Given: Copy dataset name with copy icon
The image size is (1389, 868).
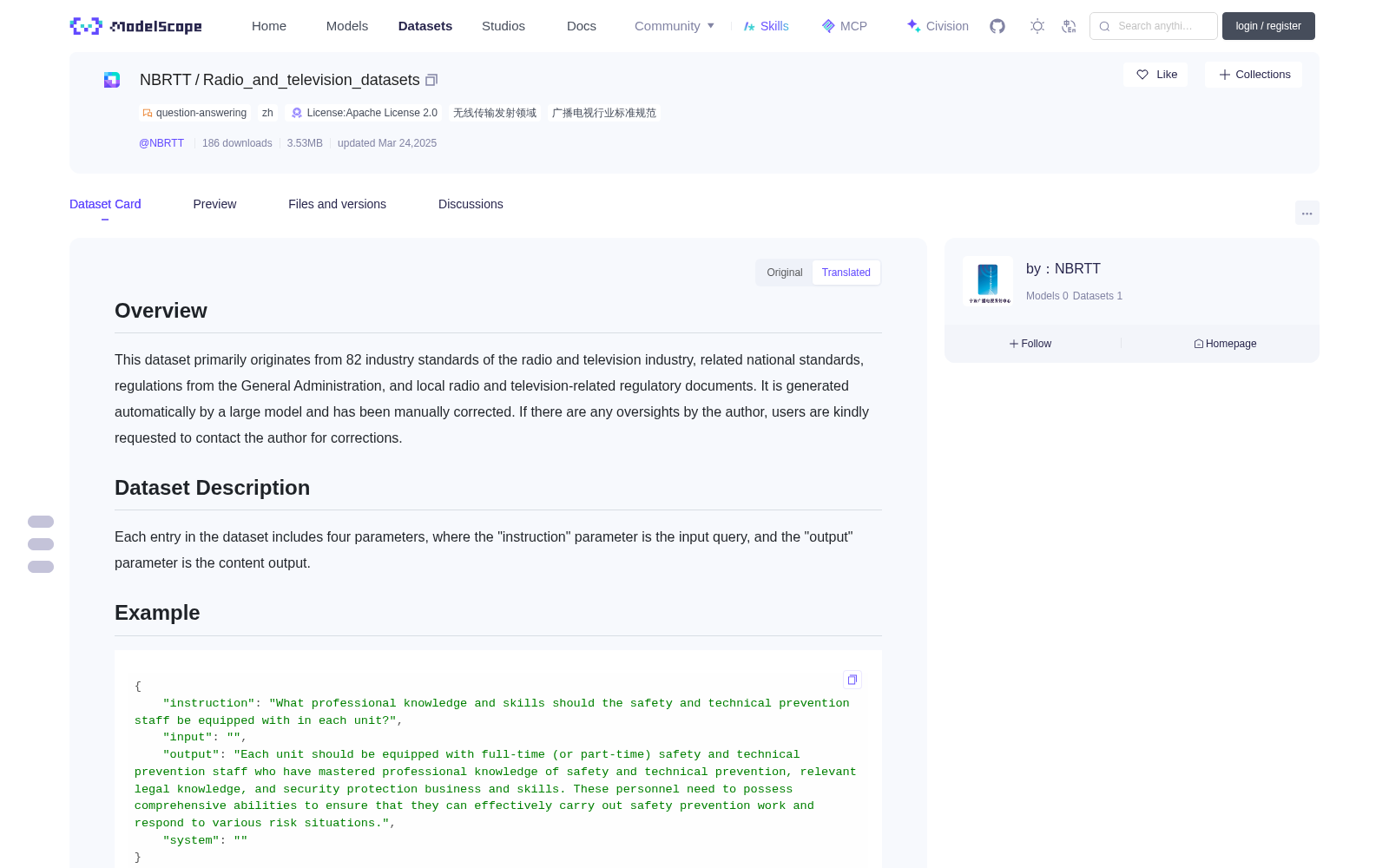Looking at the screenshot, I should 431,80.
